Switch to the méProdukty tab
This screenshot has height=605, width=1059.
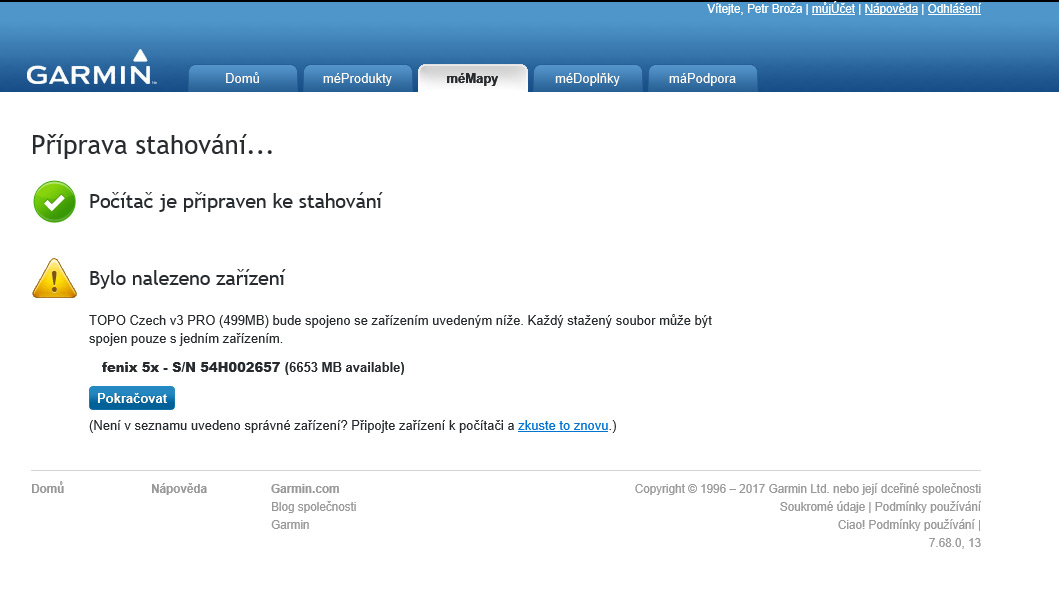[x=357, y=78]
